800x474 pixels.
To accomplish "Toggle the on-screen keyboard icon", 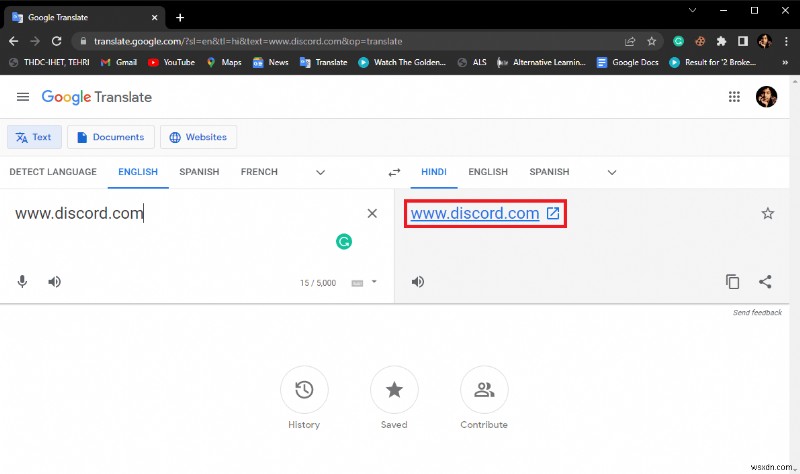I will 357,283.
